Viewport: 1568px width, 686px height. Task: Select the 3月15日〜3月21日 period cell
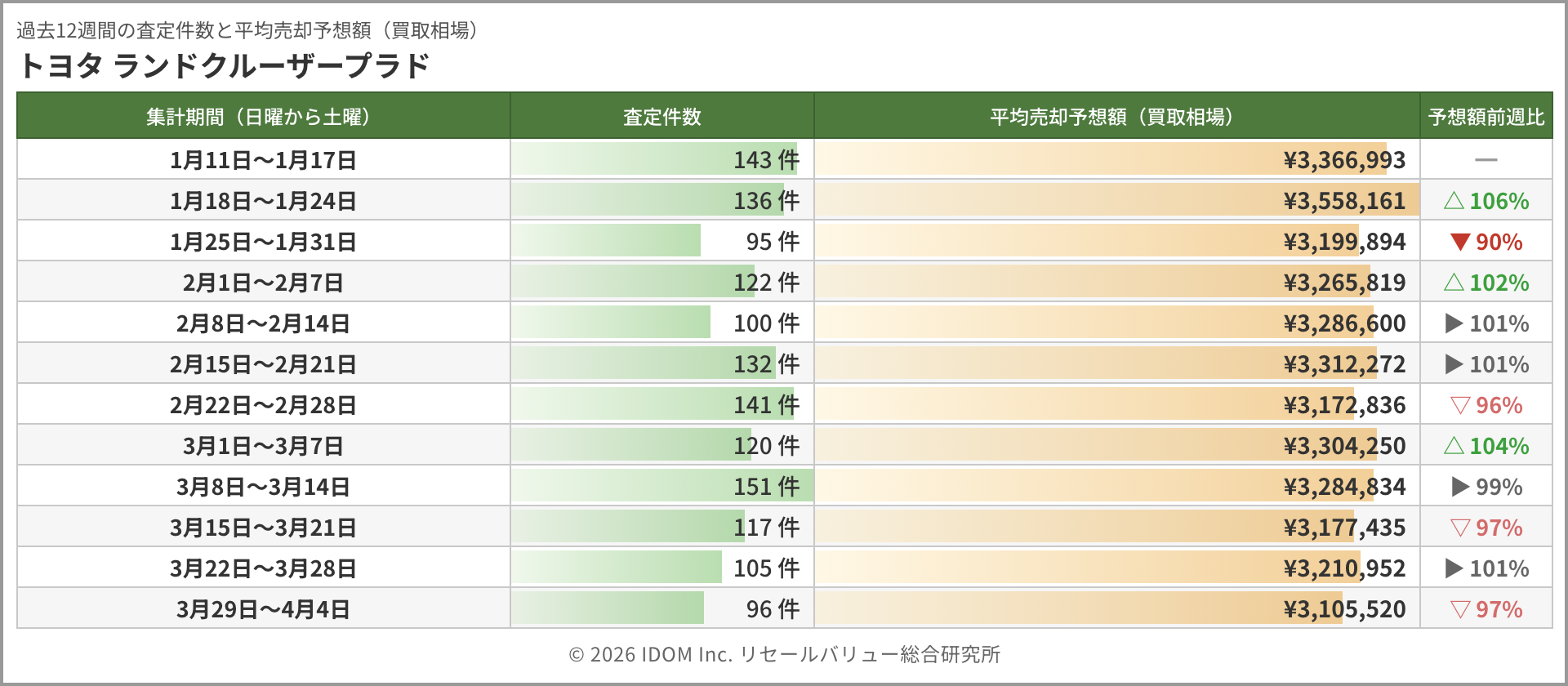[x=263, y=528]
